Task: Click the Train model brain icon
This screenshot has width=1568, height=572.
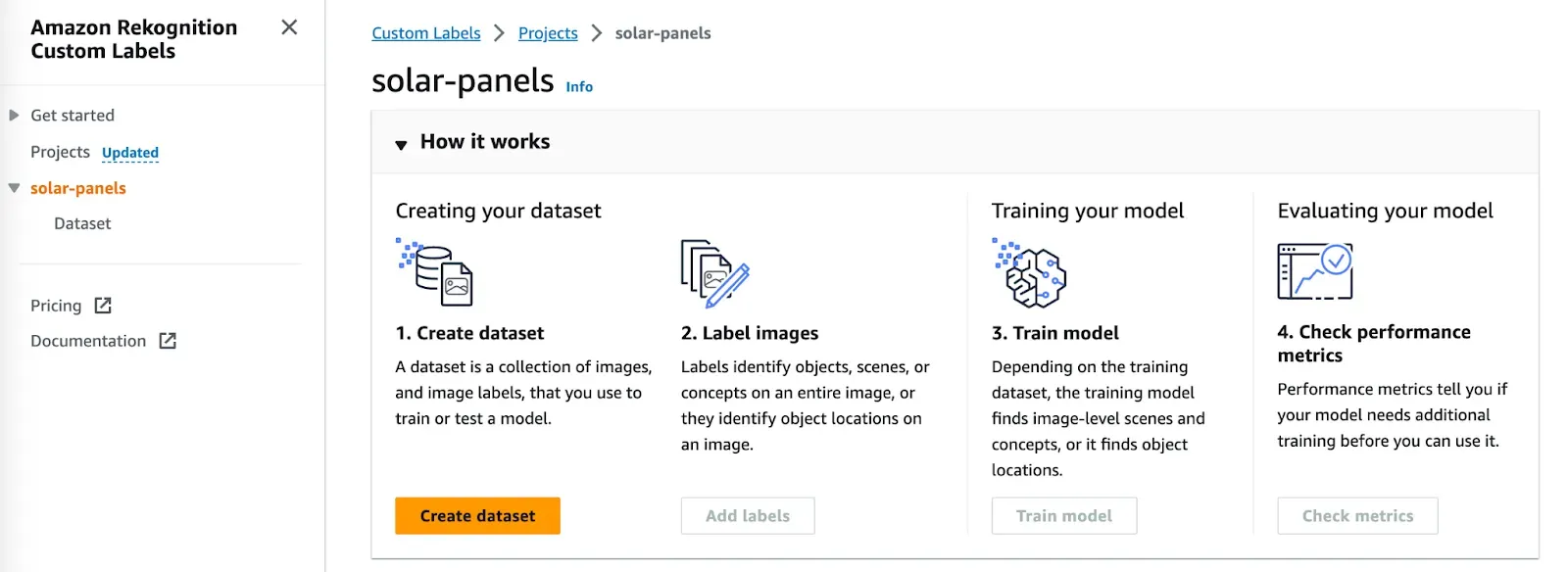Action: click(x=1030, y=273)
